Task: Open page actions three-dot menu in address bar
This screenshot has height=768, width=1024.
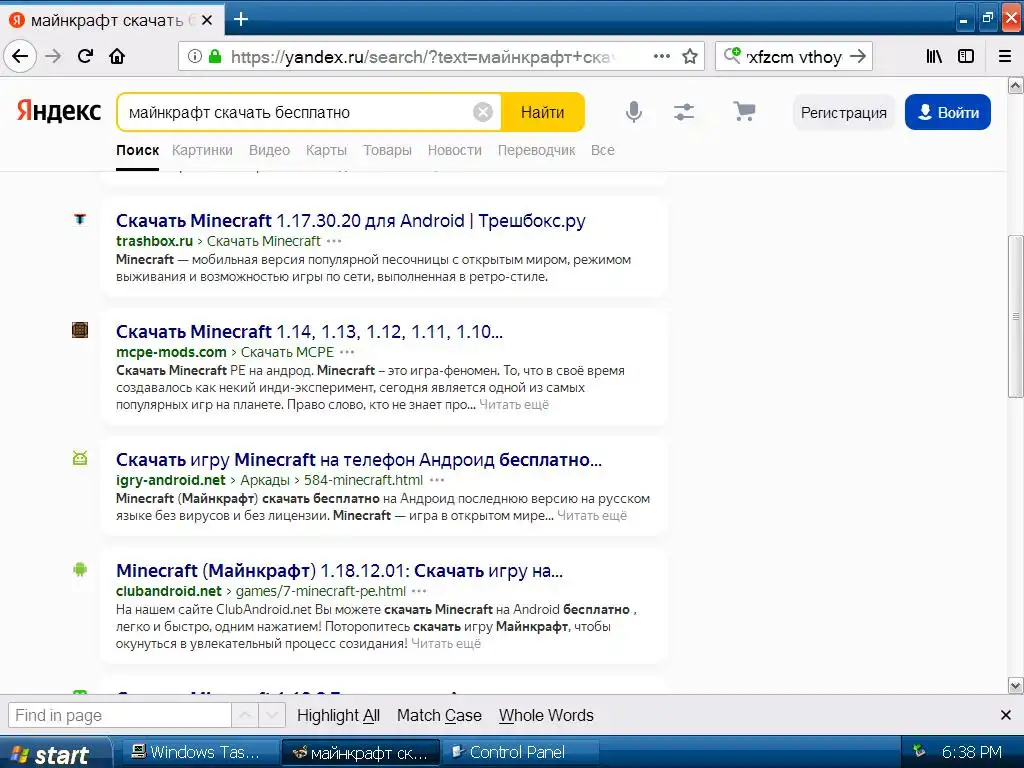Action: 662,56
